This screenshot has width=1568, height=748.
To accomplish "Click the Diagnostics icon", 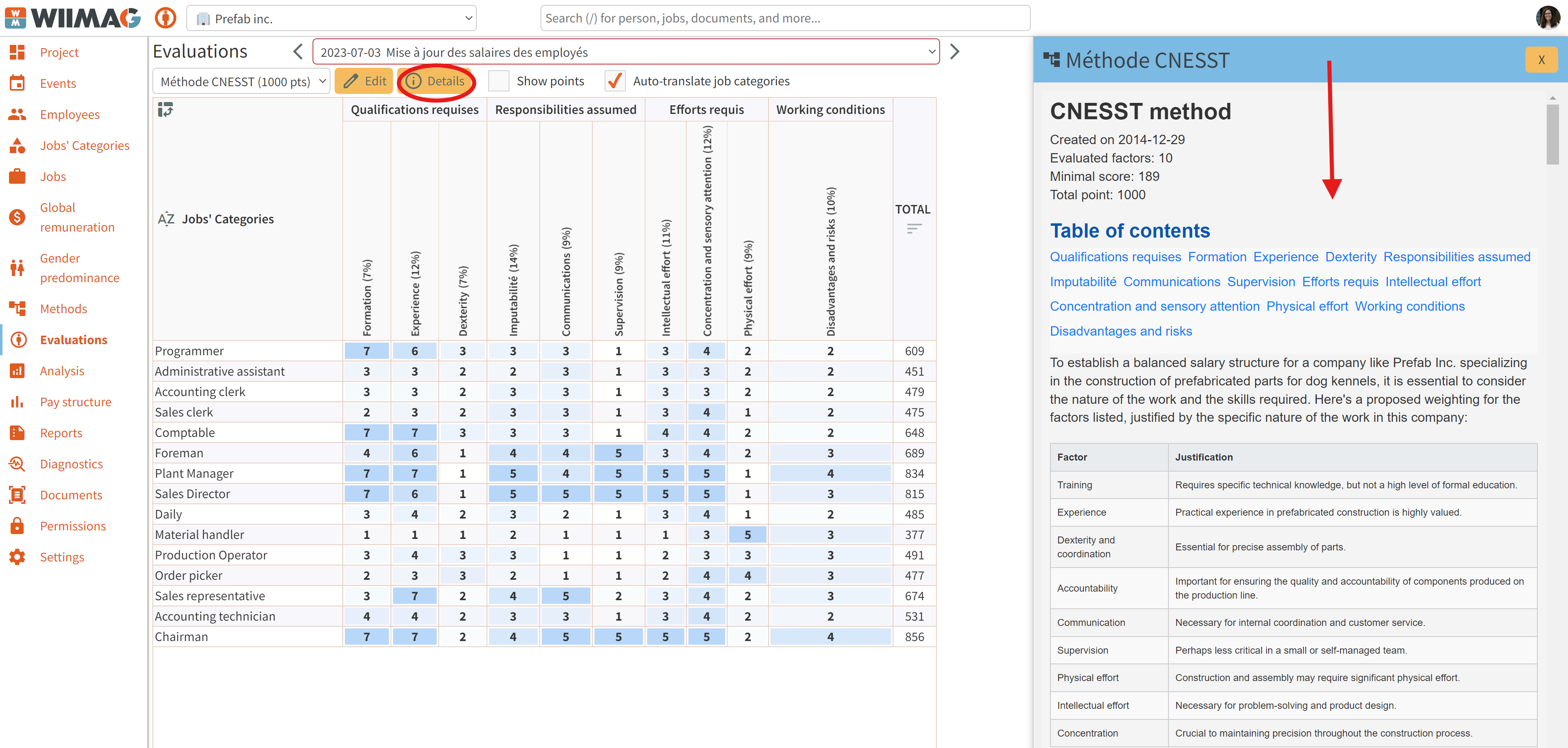I will tap(17, 463).
